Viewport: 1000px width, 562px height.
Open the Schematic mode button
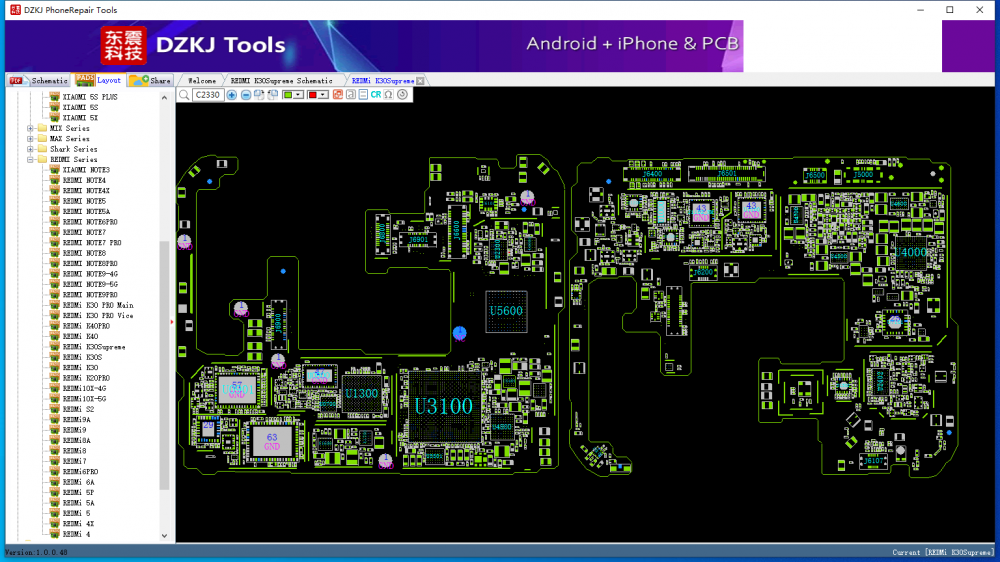coord(40,80)
